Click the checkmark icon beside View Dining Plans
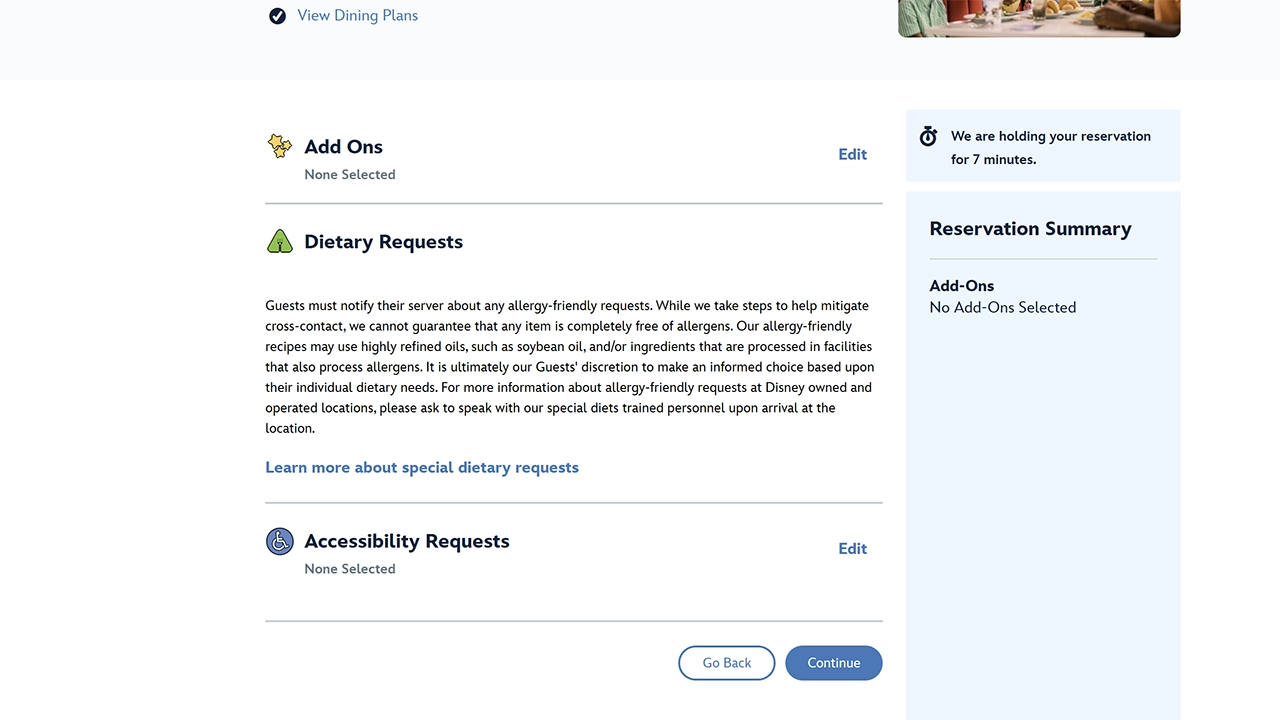 click(278, 16)
